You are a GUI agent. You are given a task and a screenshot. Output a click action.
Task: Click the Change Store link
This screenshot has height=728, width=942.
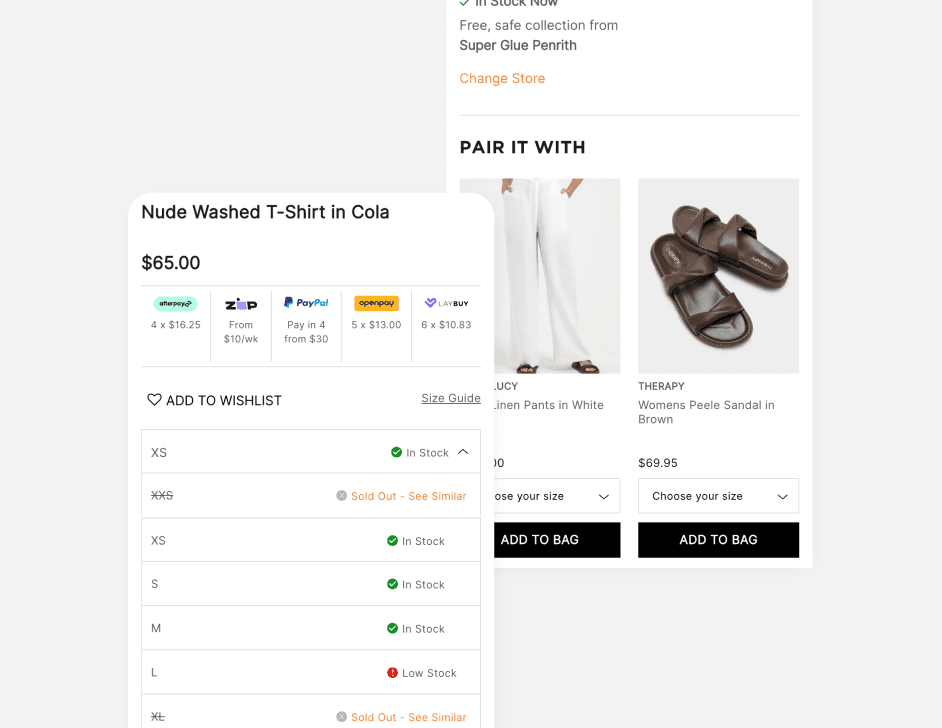(502, 79)
